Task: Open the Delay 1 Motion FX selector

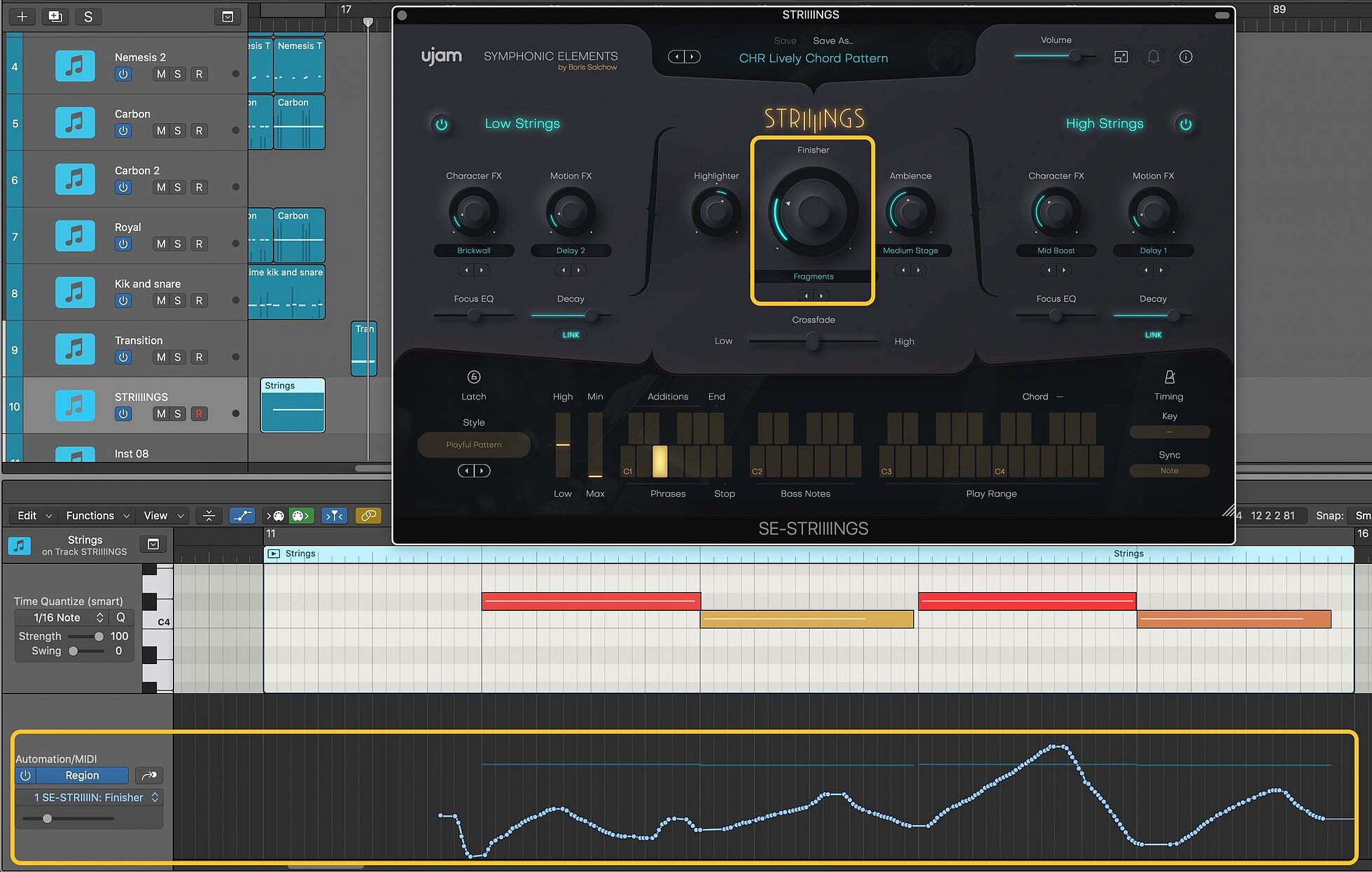Action: click(1153, 251)
